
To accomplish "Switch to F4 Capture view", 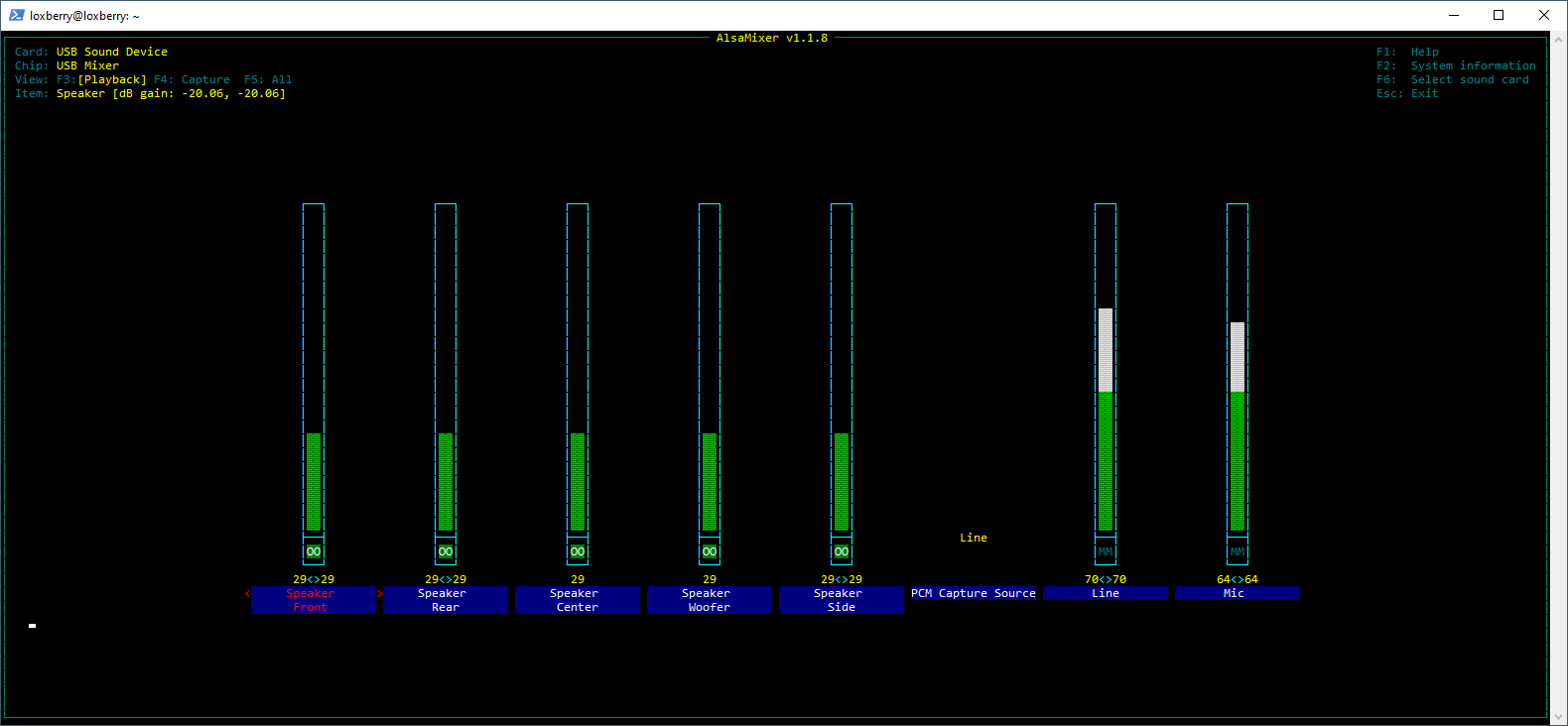I will pos(192,79).
